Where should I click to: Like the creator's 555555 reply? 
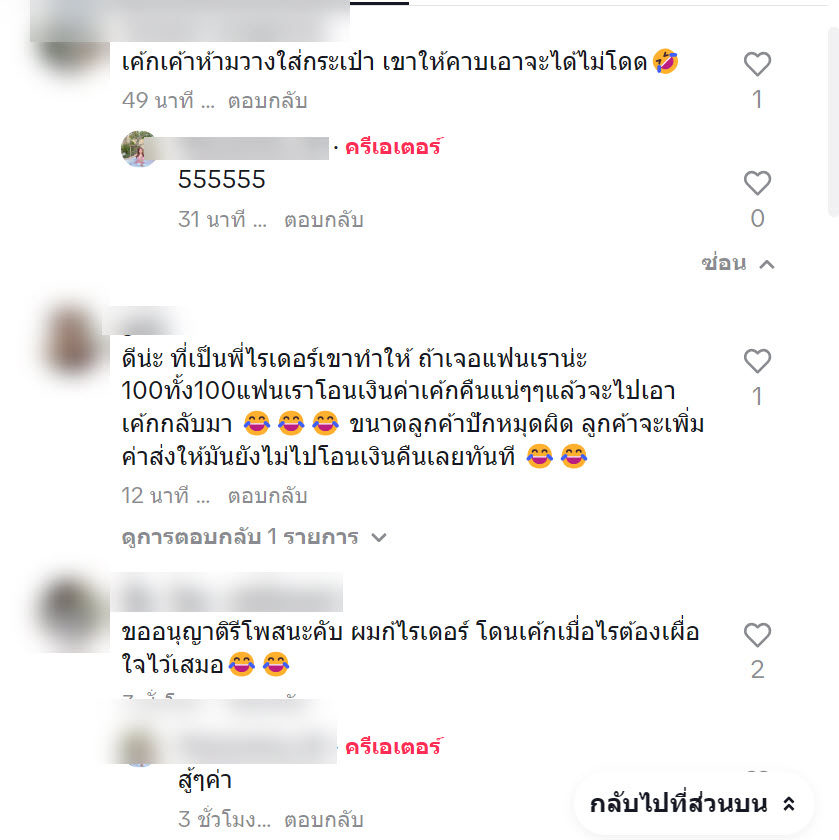[x=757, y=183]
